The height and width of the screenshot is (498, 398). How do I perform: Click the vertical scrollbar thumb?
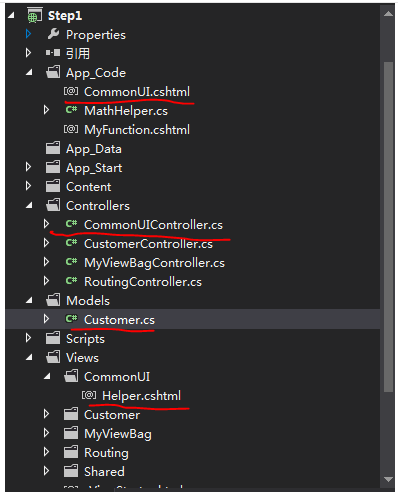[x=388, y=227]
